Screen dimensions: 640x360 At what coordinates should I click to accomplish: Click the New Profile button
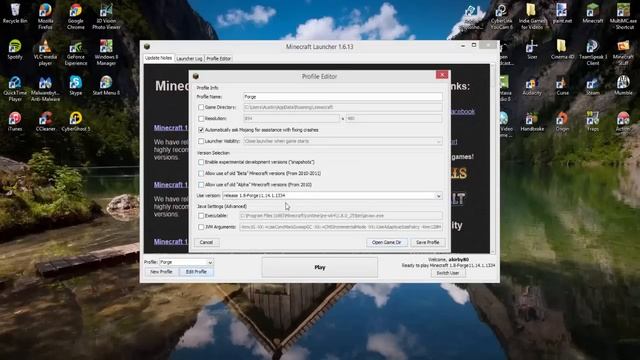(161, 272)
